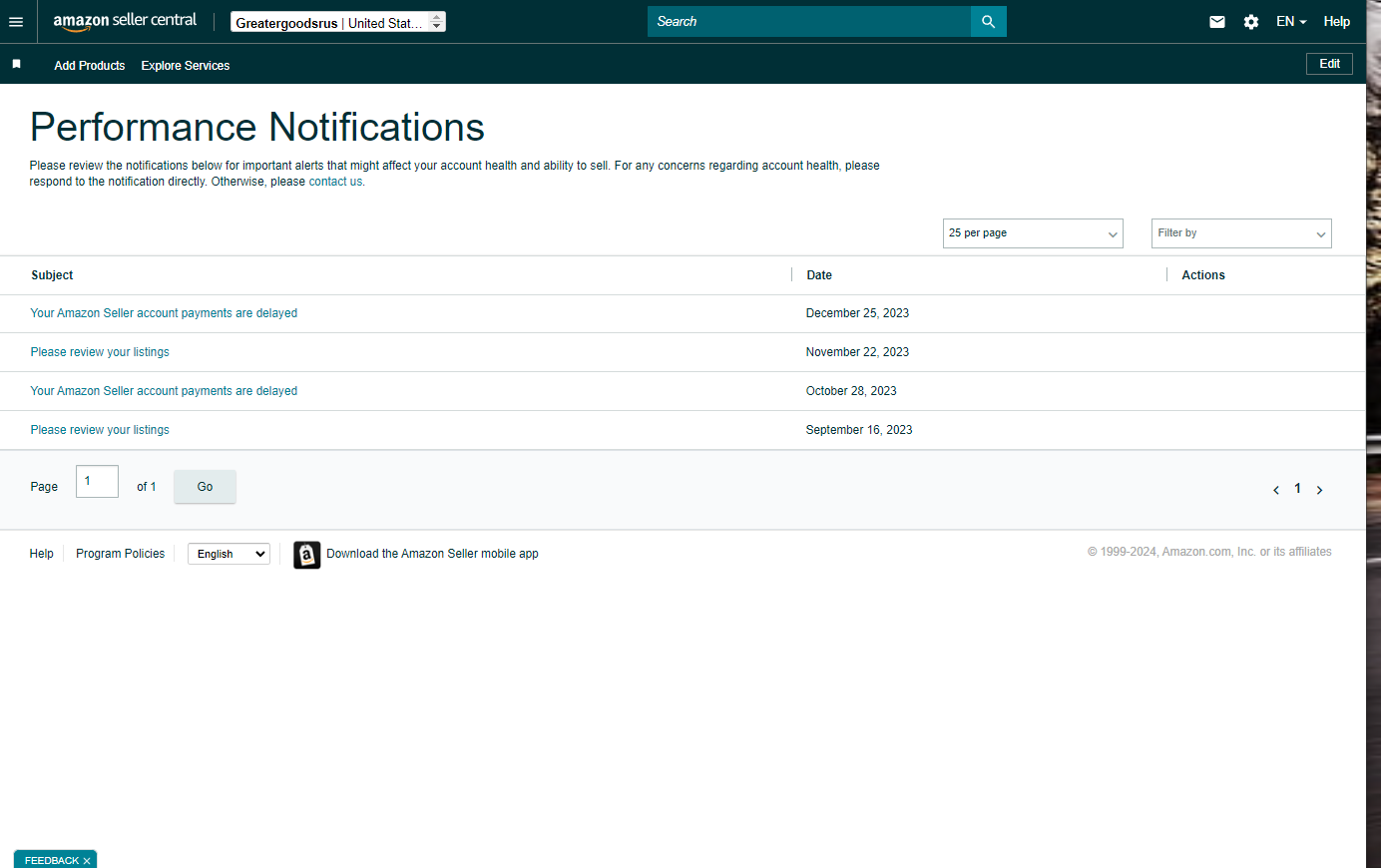Click the Performance Notifications heading
1381x868 pixels.
pyautogui.click(x=257, y=128)
